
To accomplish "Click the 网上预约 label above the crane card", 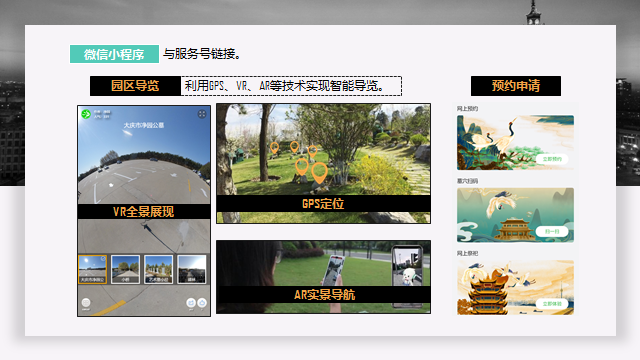I will pyautogui.click(x=467, y=109).
